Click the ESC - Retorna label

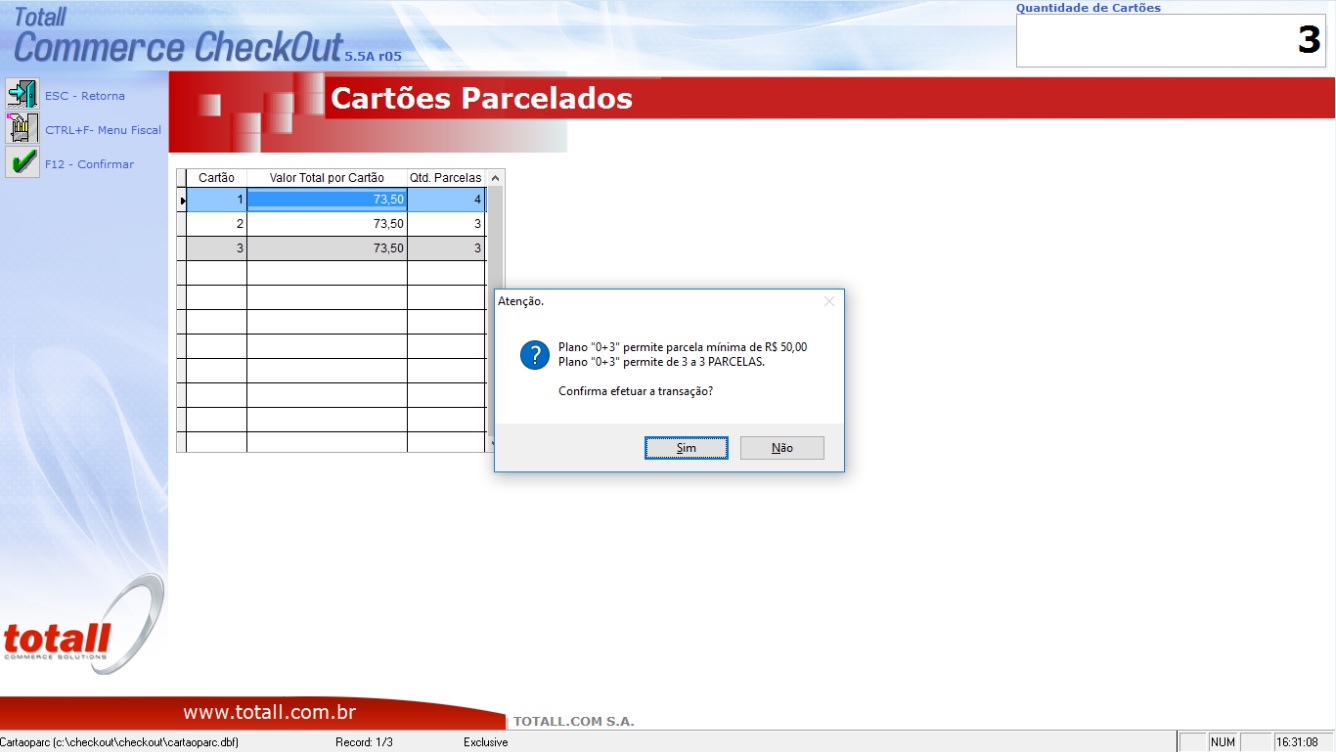[x=85, y=96]
